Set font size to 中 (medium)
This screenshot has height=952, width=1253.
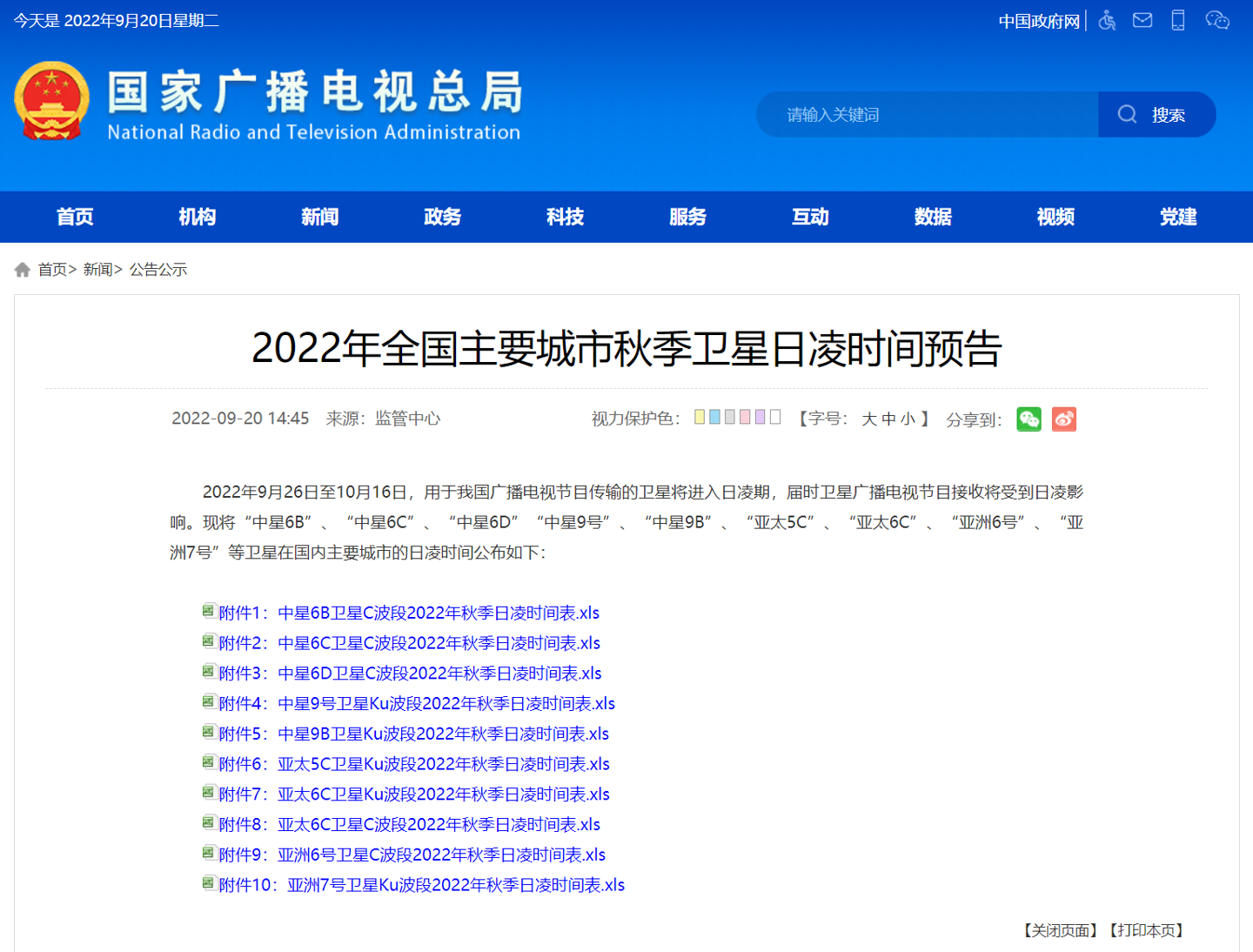coord(888,419)
